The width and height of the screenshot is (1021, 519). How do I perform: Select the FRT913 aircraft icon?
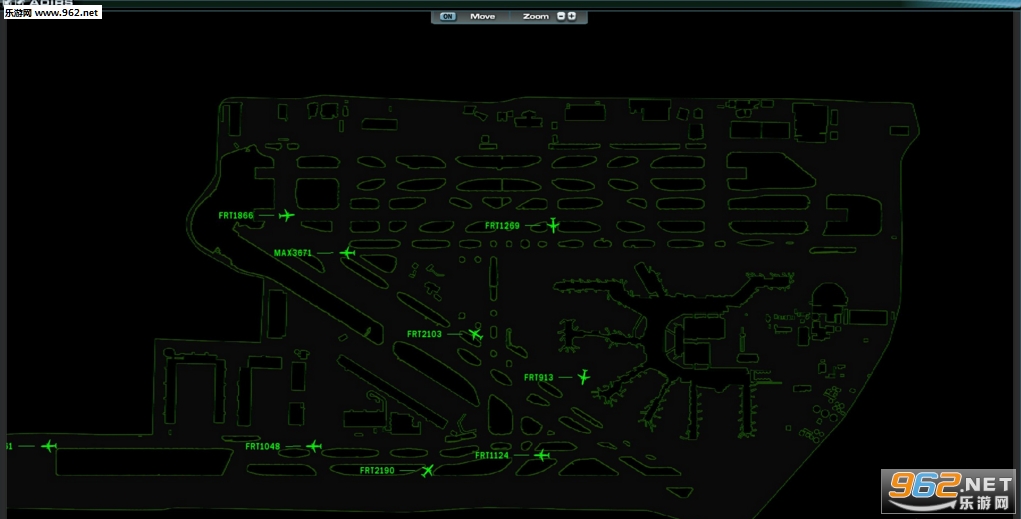[x=584, y=377]
